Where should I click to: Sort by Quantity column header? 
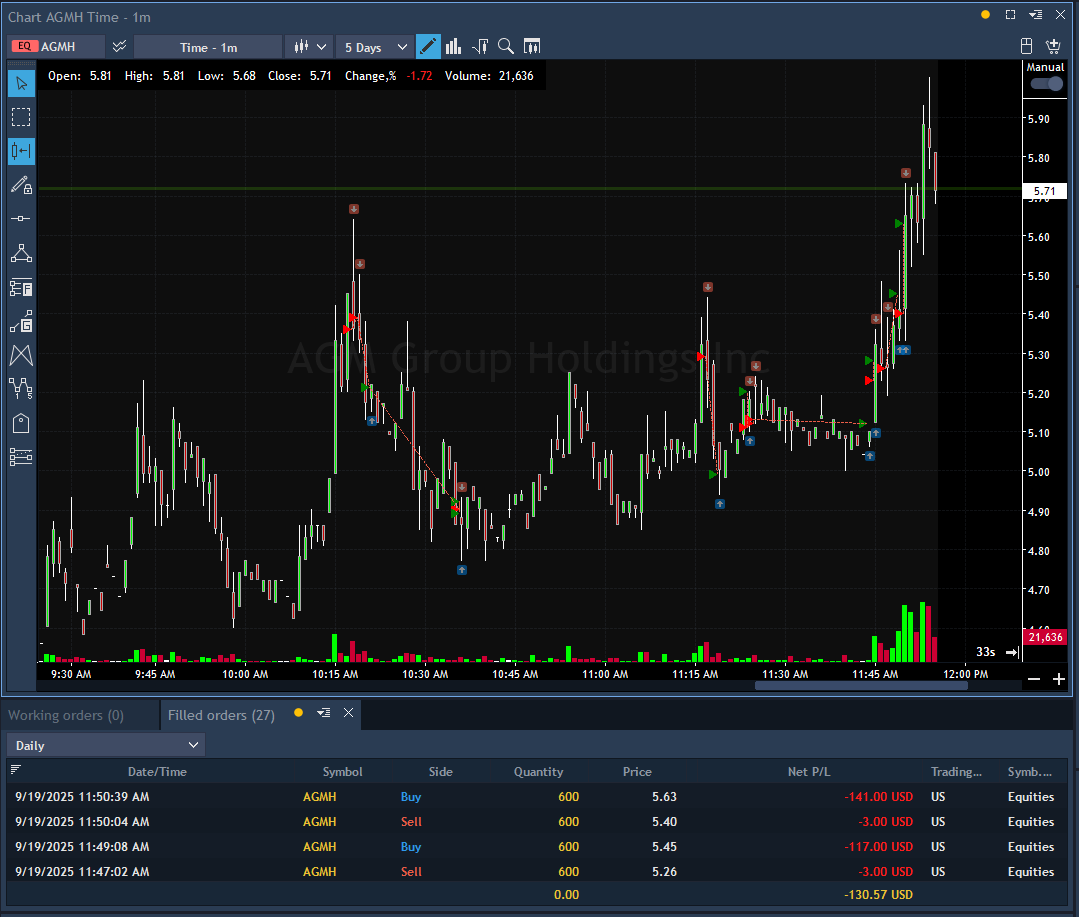(538, 772)
